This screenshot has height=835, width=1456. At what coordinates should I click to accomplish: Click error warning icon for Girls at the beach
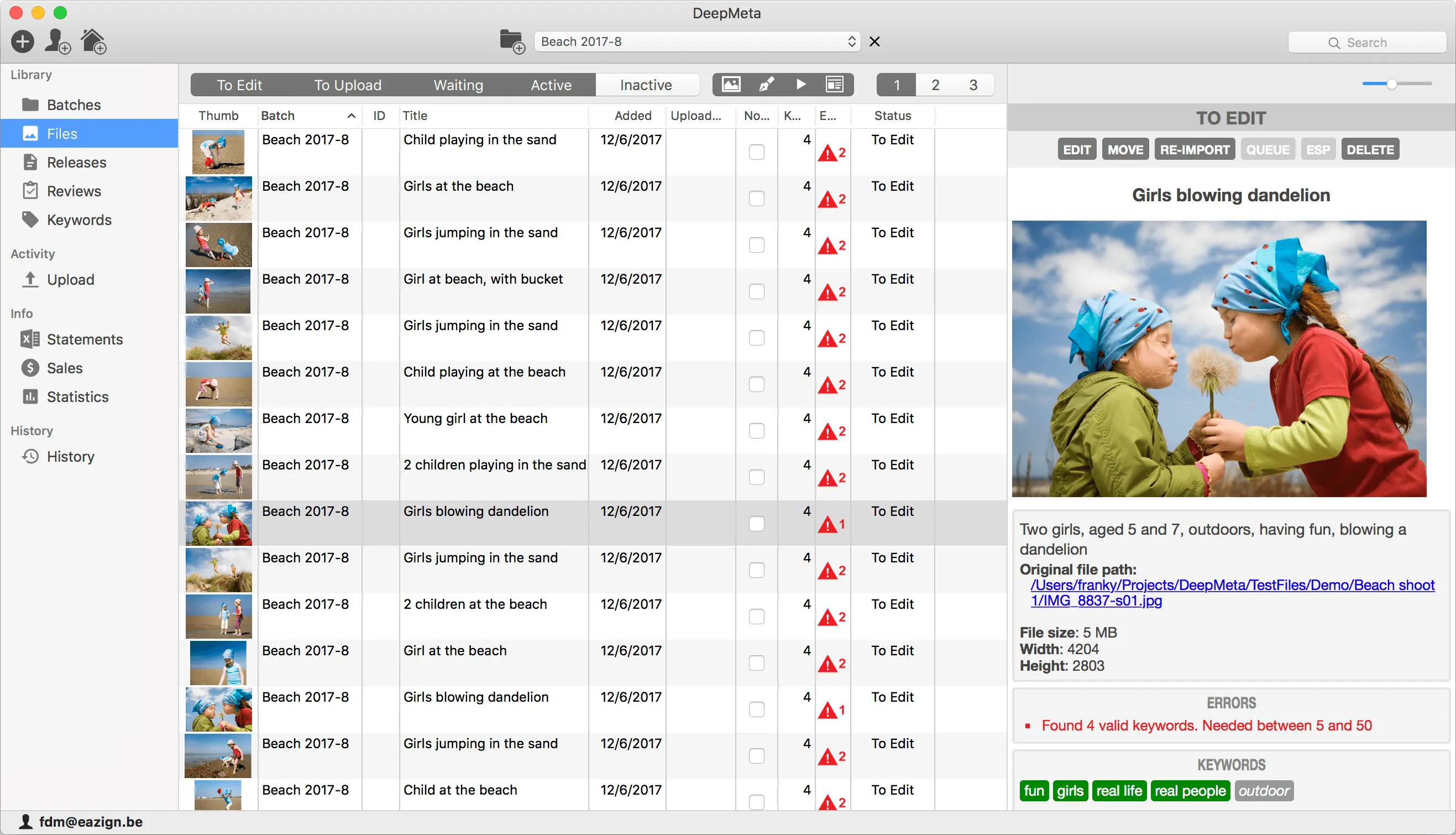click(827, 200)
